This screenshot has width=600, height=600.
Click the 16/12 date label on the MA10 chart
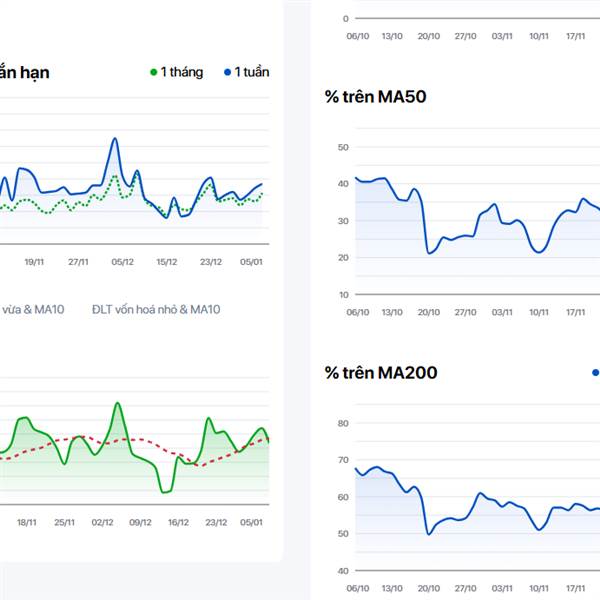[178, 522]
